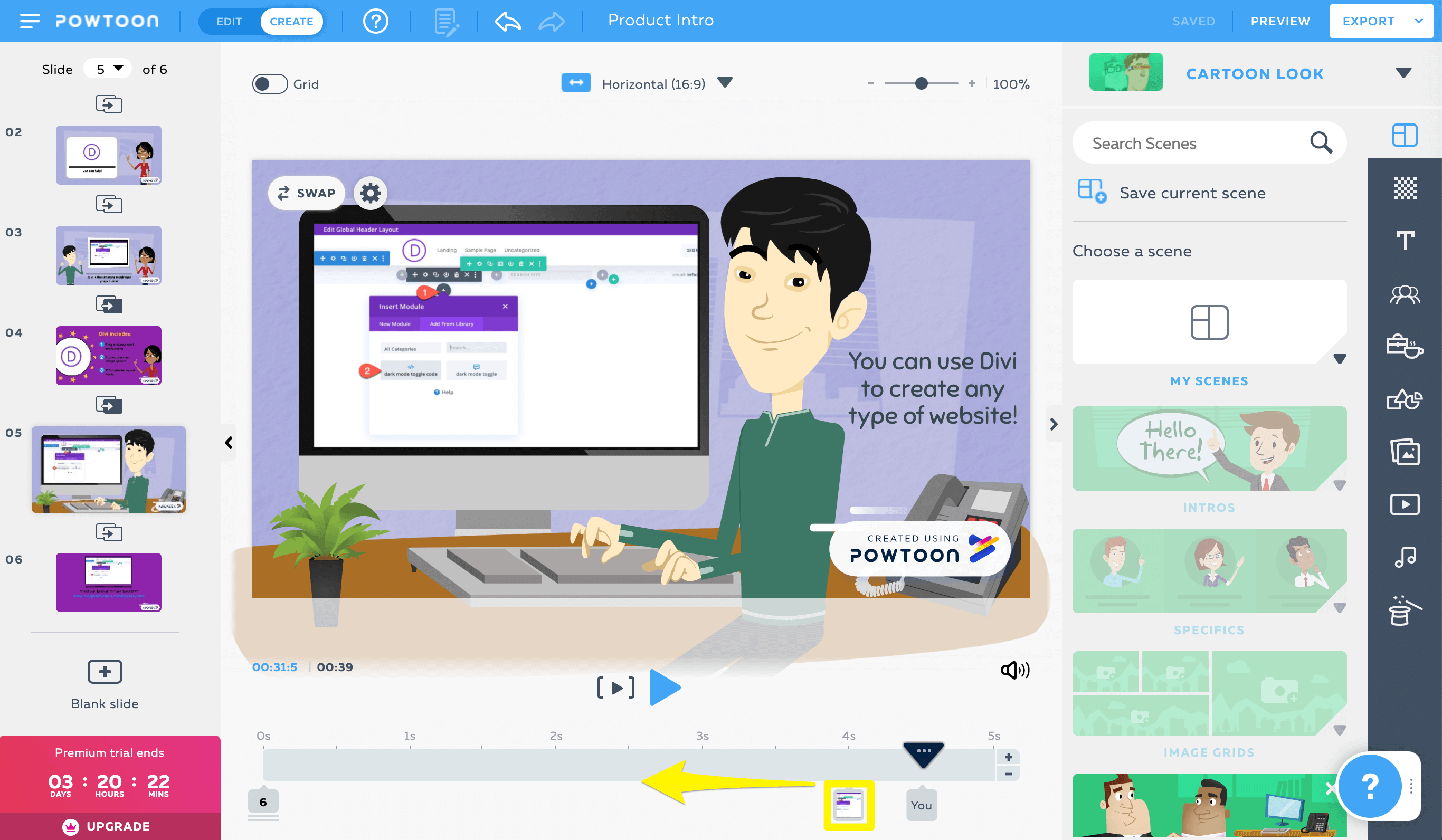Open the Help question mark icon

375,21
